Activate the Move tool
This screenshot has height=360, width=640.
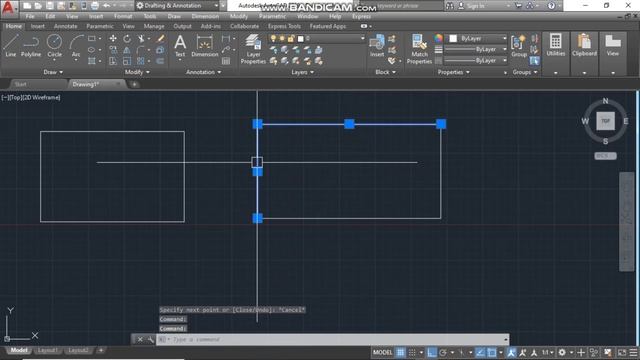113,38
